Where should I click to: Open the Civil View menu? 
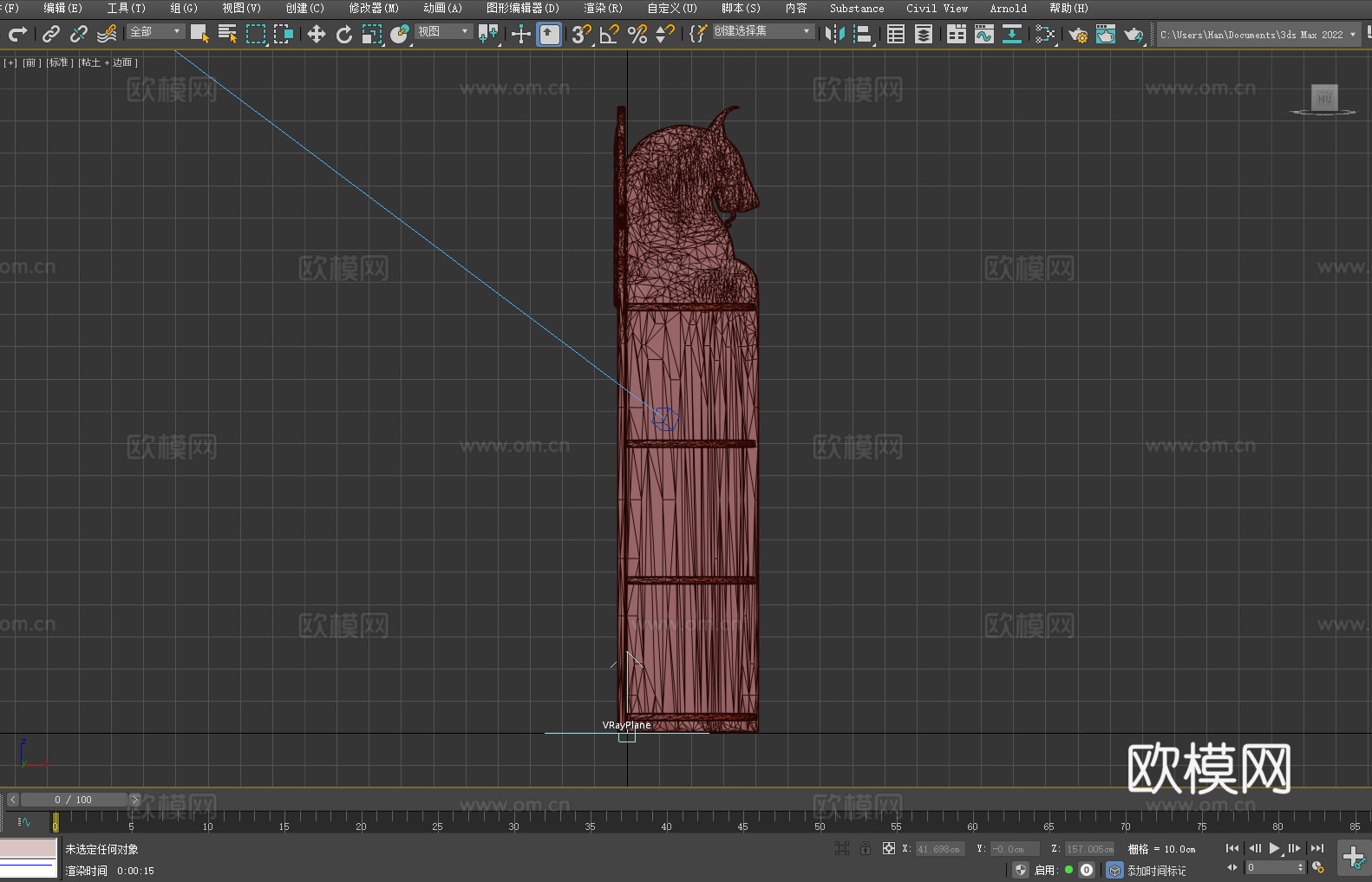point(938,8)
